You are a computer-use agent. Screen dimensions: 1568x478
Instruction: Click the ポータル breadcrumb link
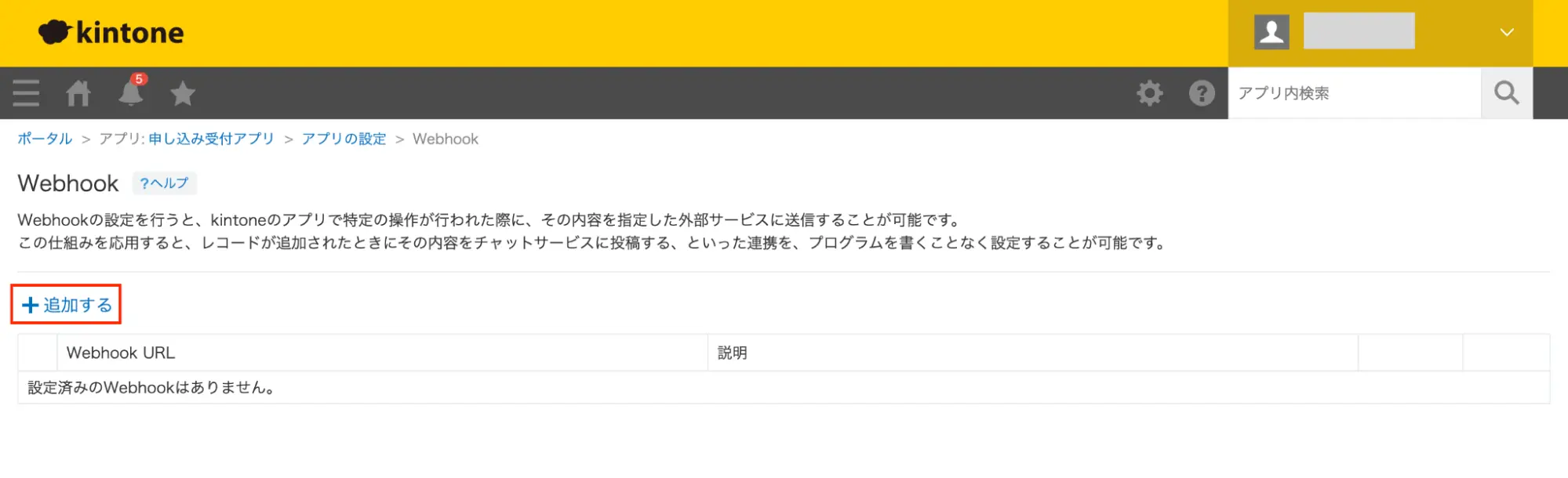point(45,139)
